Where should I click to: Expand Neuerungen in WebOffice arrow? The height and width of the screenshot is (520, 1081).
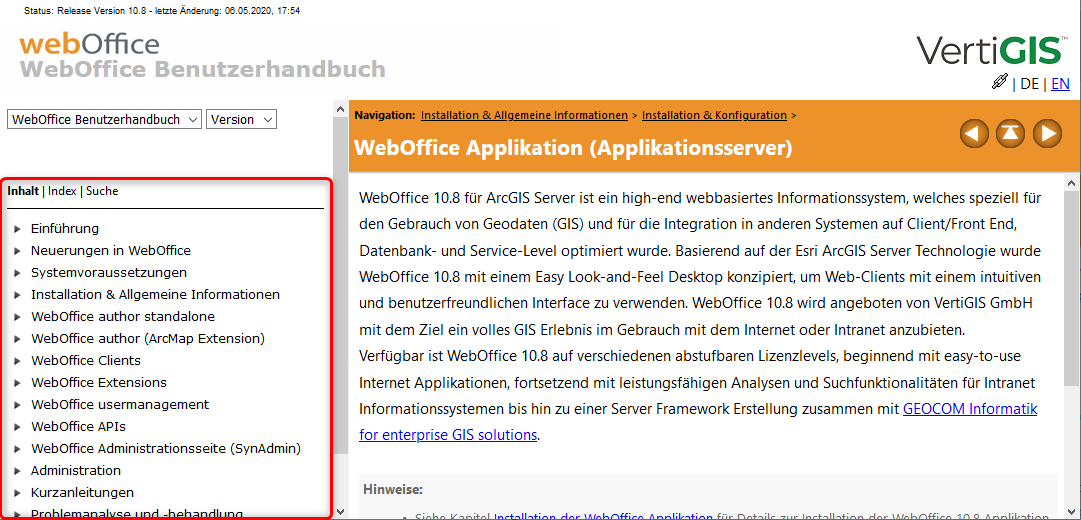click(x=17, y=250)
